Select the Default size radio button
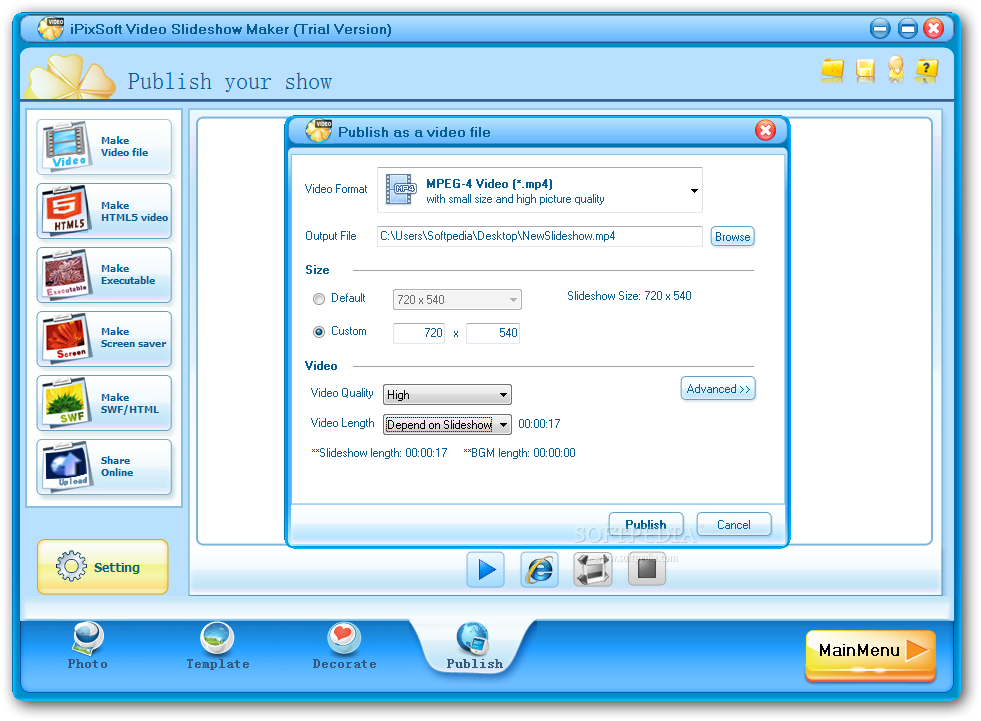The image size is (981, 721). (x=319, y=299)
